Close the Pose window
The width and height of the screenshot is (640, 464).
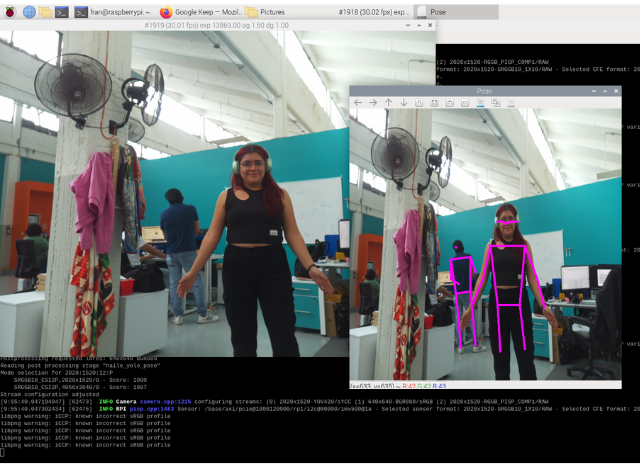click(616, 91)
